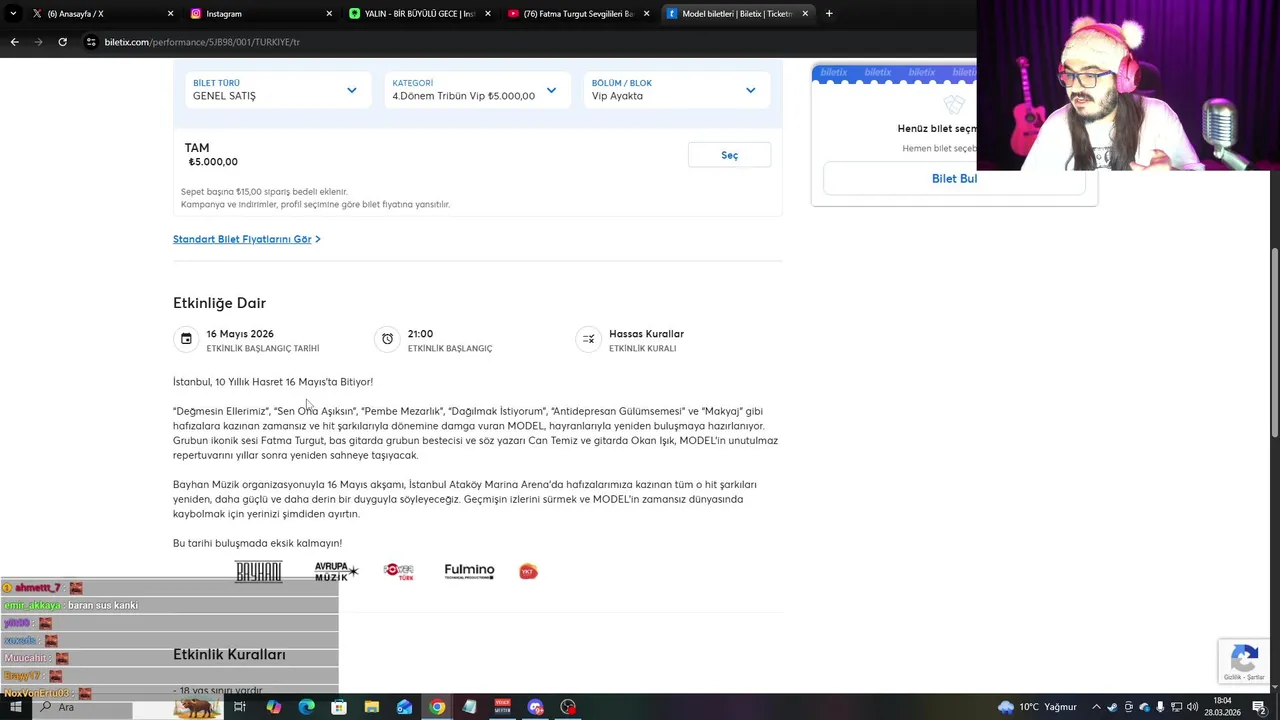Click the Hassas Kurallar text
The image size is (1280, 720).
tap(646, 334)
